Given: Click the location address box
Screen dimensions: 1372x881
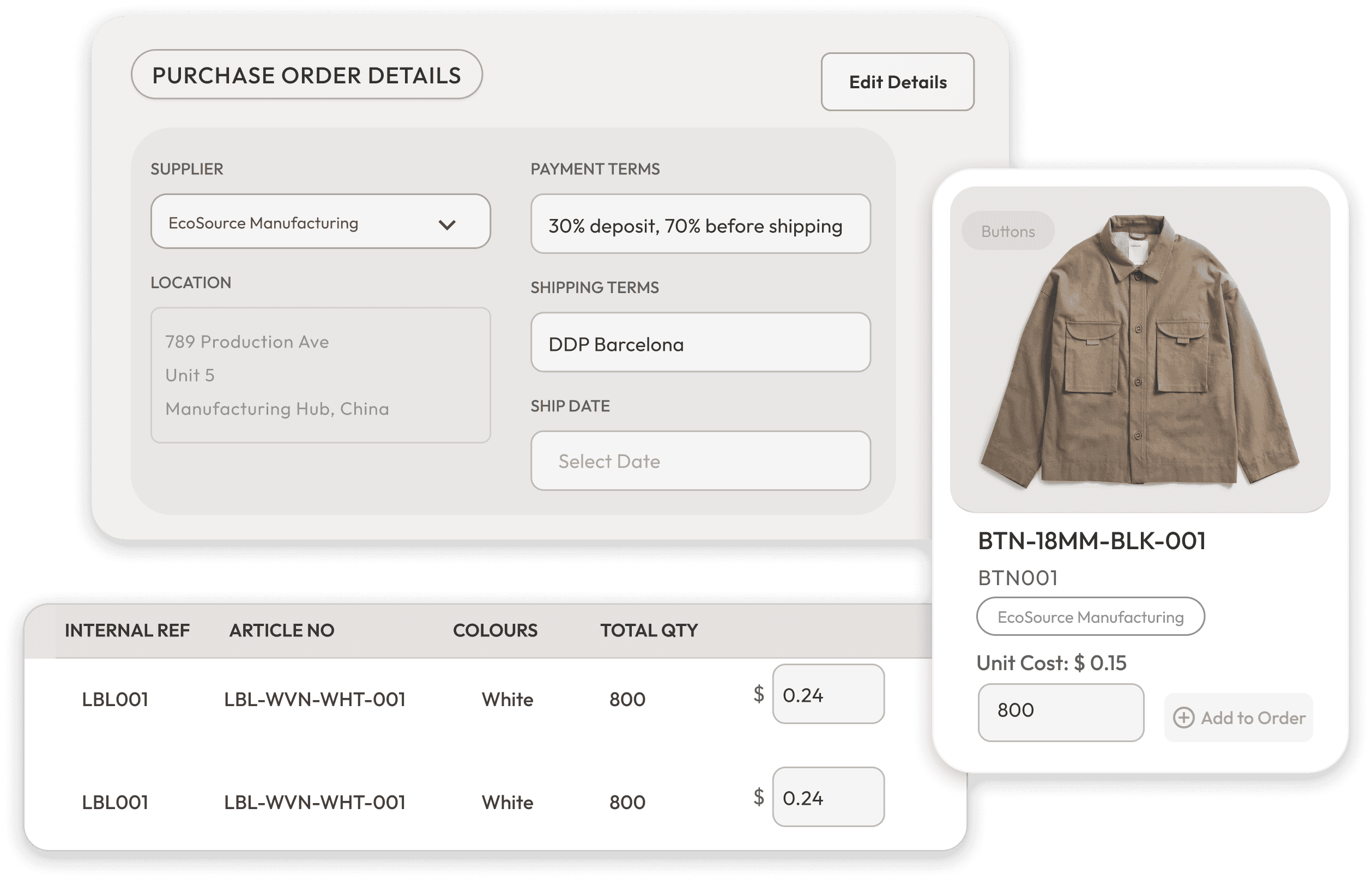Looking at the screenshot, I should pos(320,375).
